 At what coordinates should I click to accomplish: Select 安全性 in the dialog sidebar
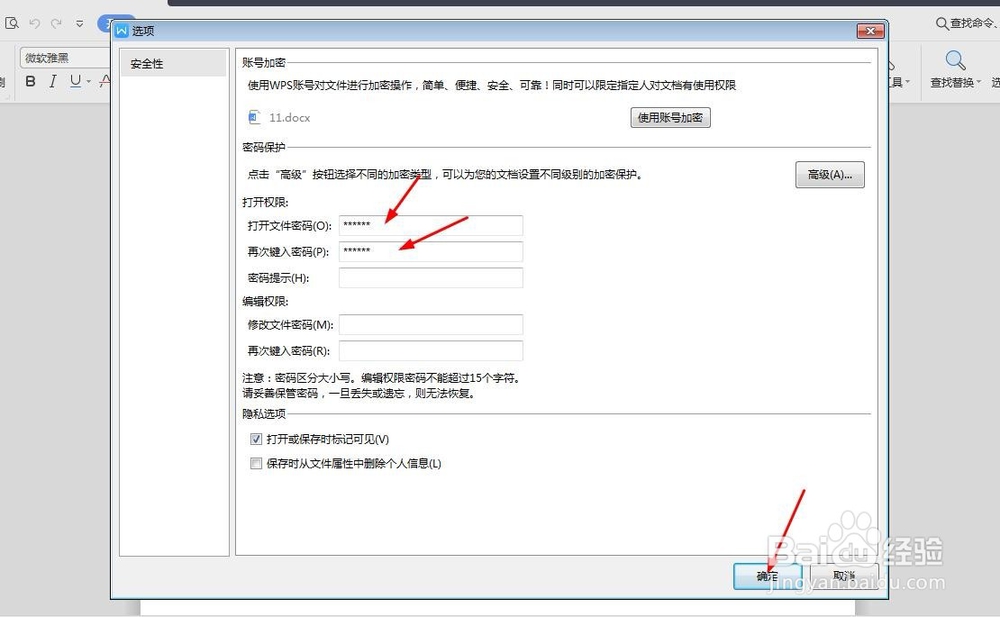point(146,62)
